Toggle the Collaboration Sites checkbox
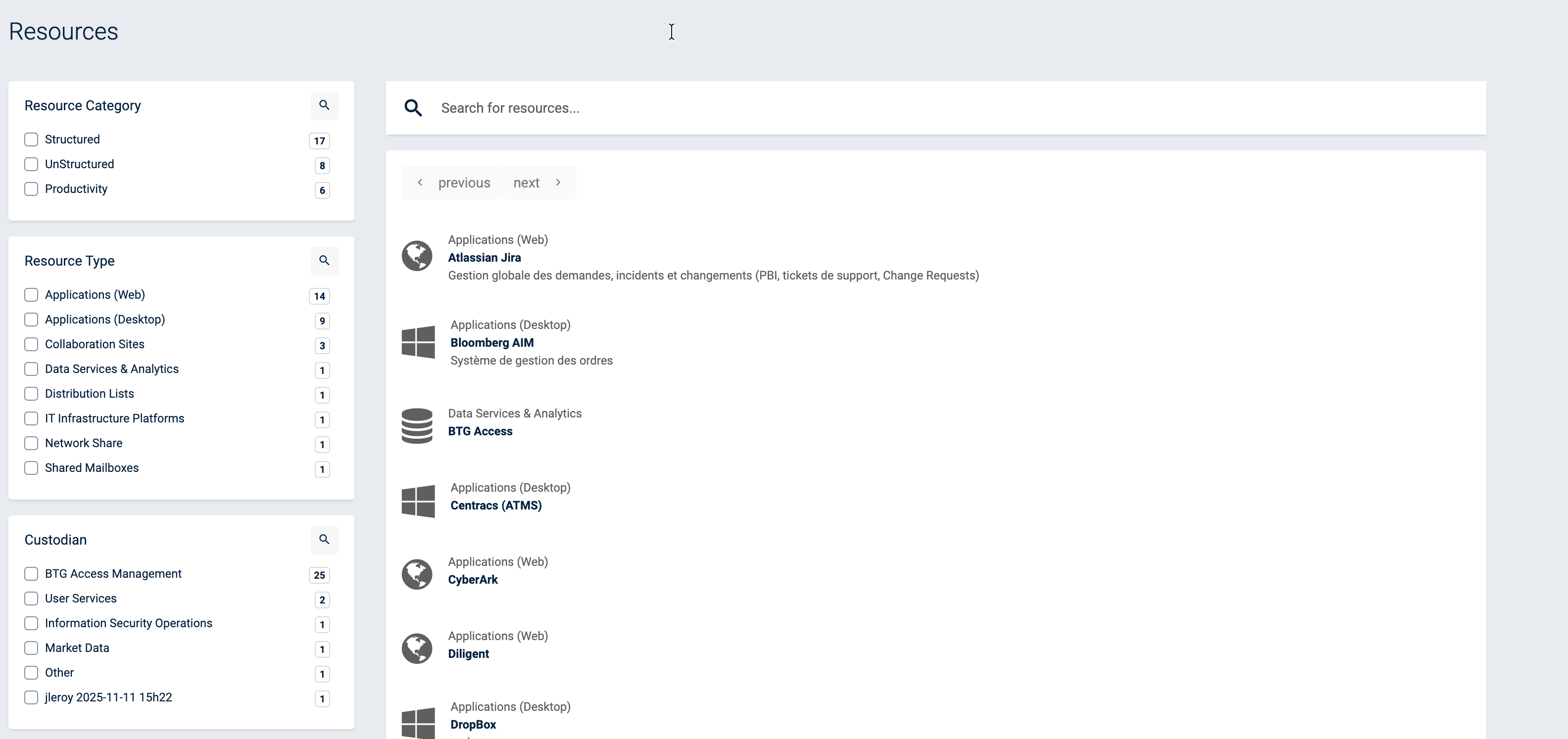 [31, 344]
